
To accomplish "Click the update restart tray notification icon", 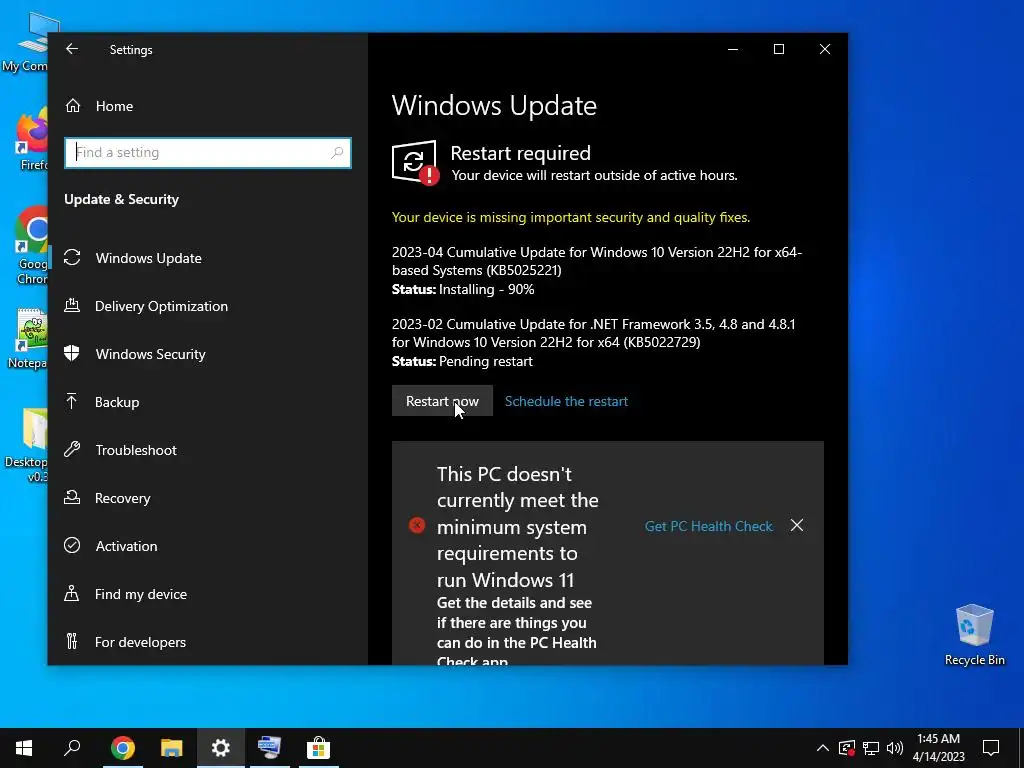I will coord(847,748).
